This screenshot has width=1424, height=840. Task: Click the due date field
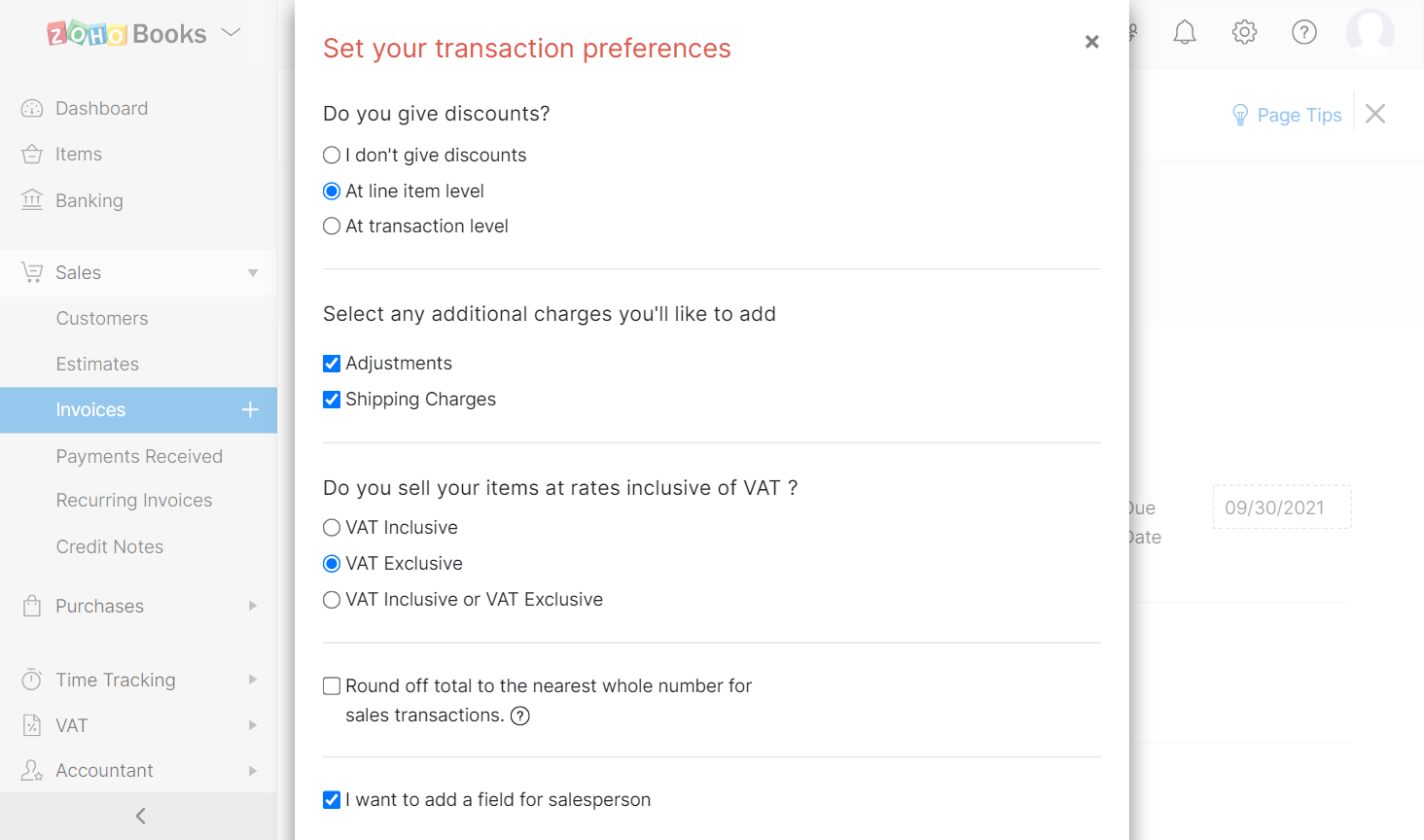(x=1281, y=507)
